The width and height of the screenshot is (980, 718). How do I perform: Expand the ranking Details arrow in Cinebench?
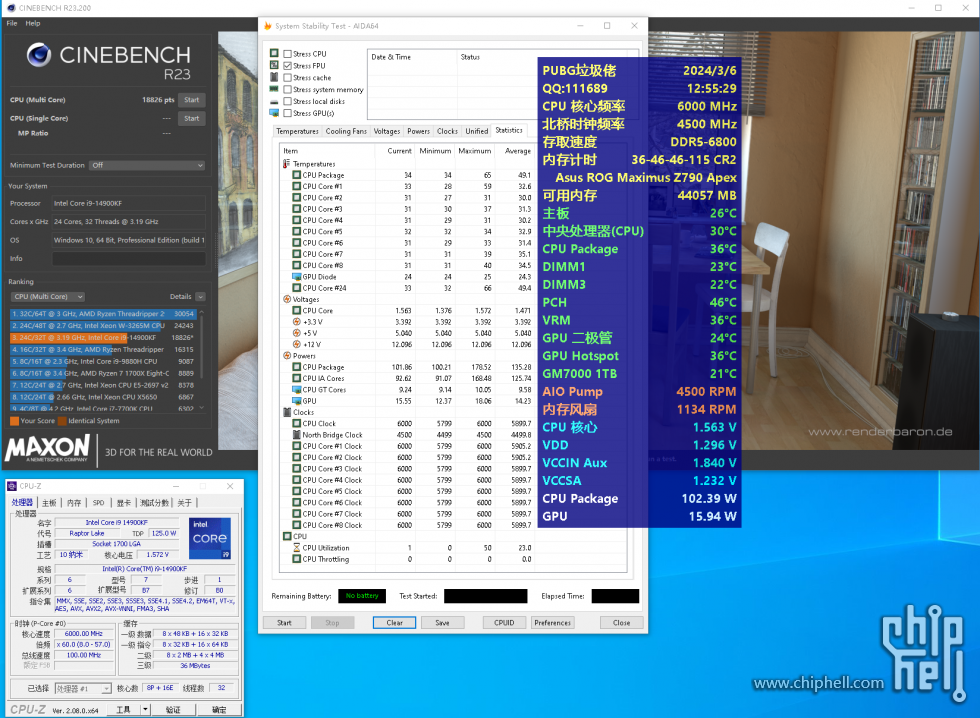pyautogui.click(x=200, y=297)
